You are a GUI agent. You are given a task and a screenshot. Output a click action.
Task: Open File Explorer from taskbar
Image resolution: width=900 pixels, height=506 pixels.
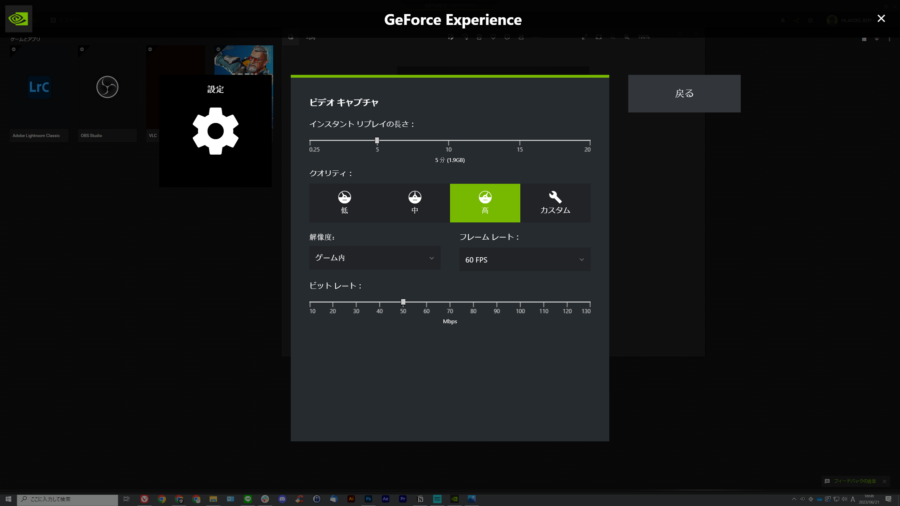[213, 499]
